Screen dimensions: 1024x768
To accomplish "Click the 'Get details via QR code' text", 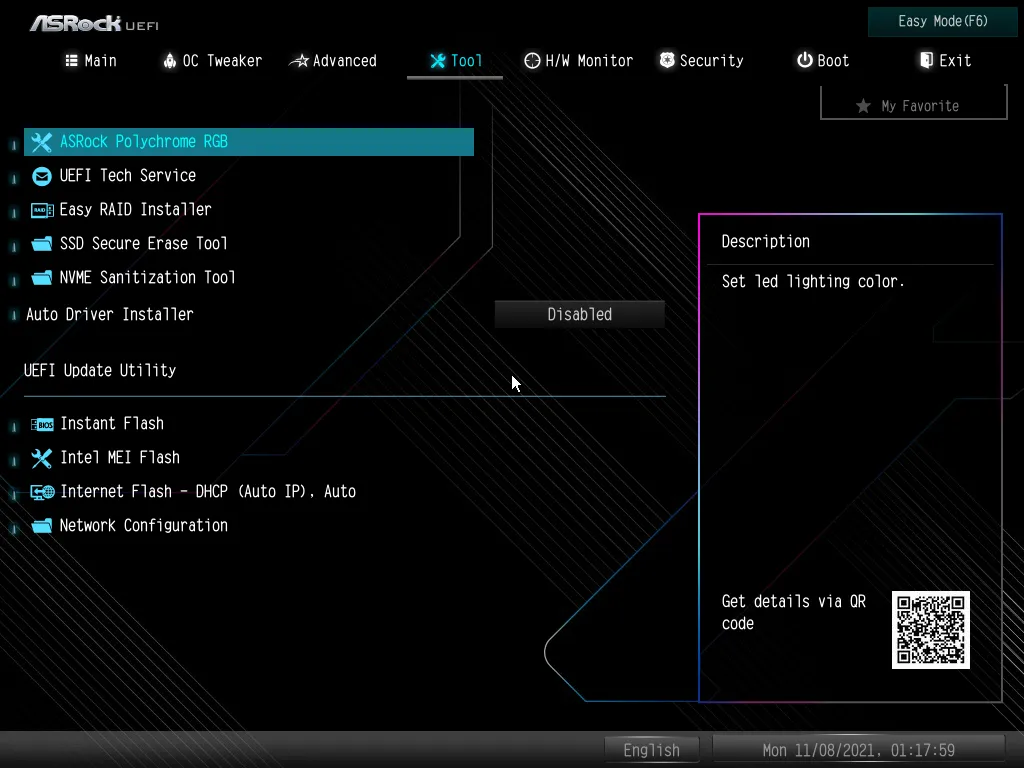I will pyautogui.click(x=793, y=613).
